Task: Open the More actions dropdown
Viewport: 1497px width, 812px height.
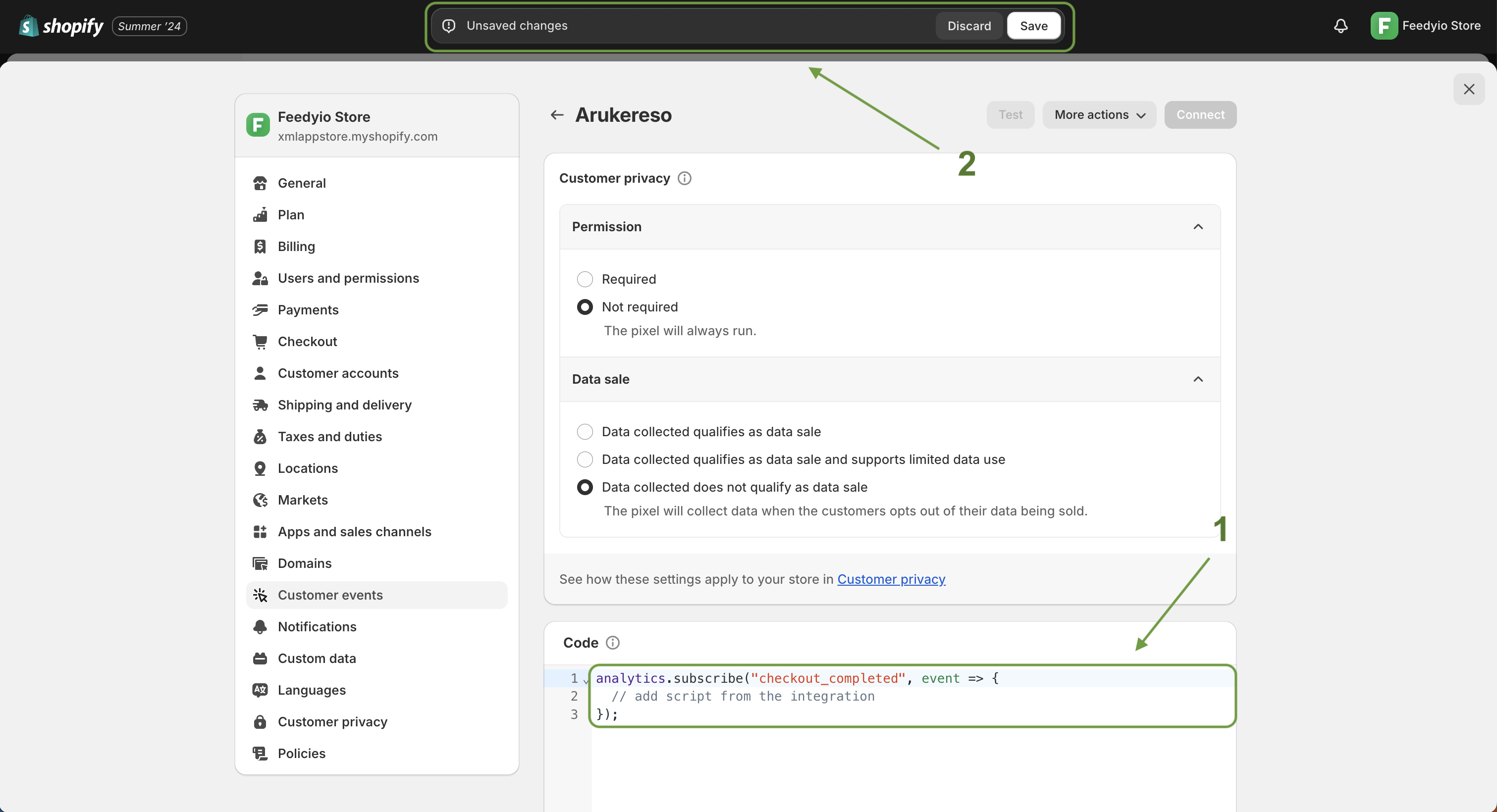Action: 1099,115
